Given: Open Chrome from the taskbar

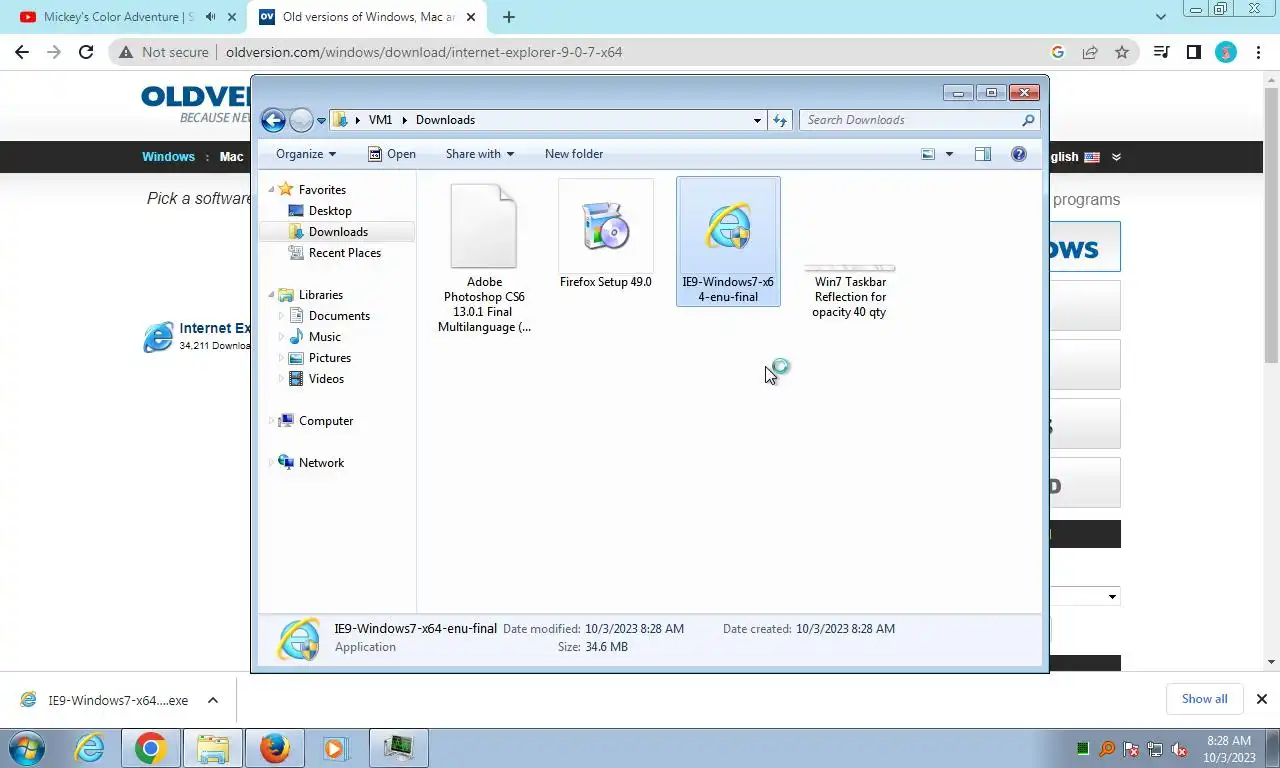Looking at the screenshot, I should tap(150, 748).
